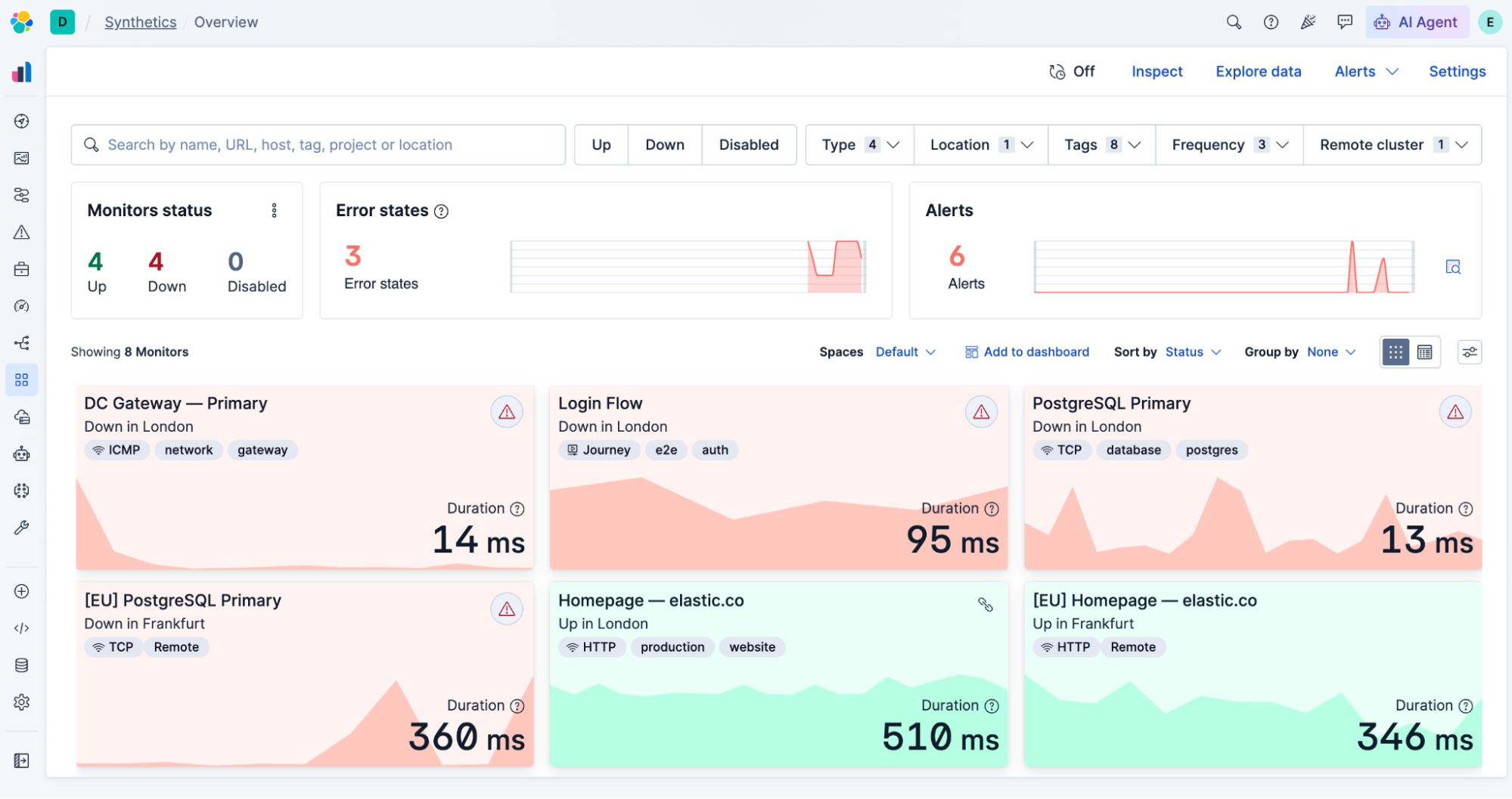Switch to card grid view
This screenshot has height=799, width=1512.
point(1396,352)
